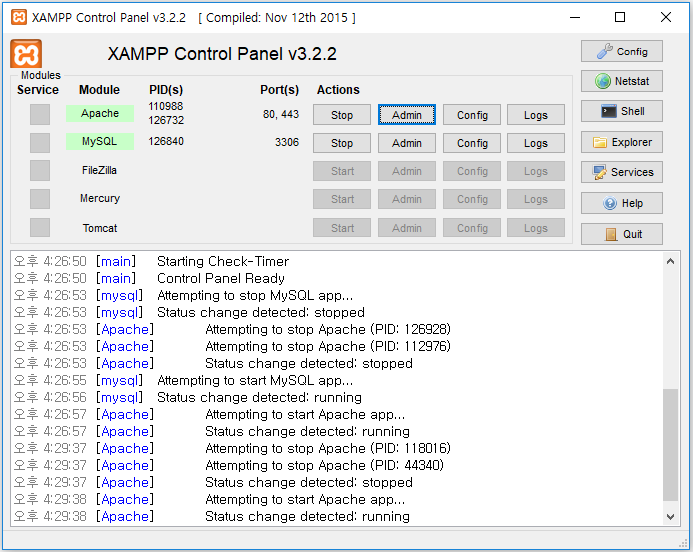
Task: Open FileZilla Admin
Action: point(407,171)
